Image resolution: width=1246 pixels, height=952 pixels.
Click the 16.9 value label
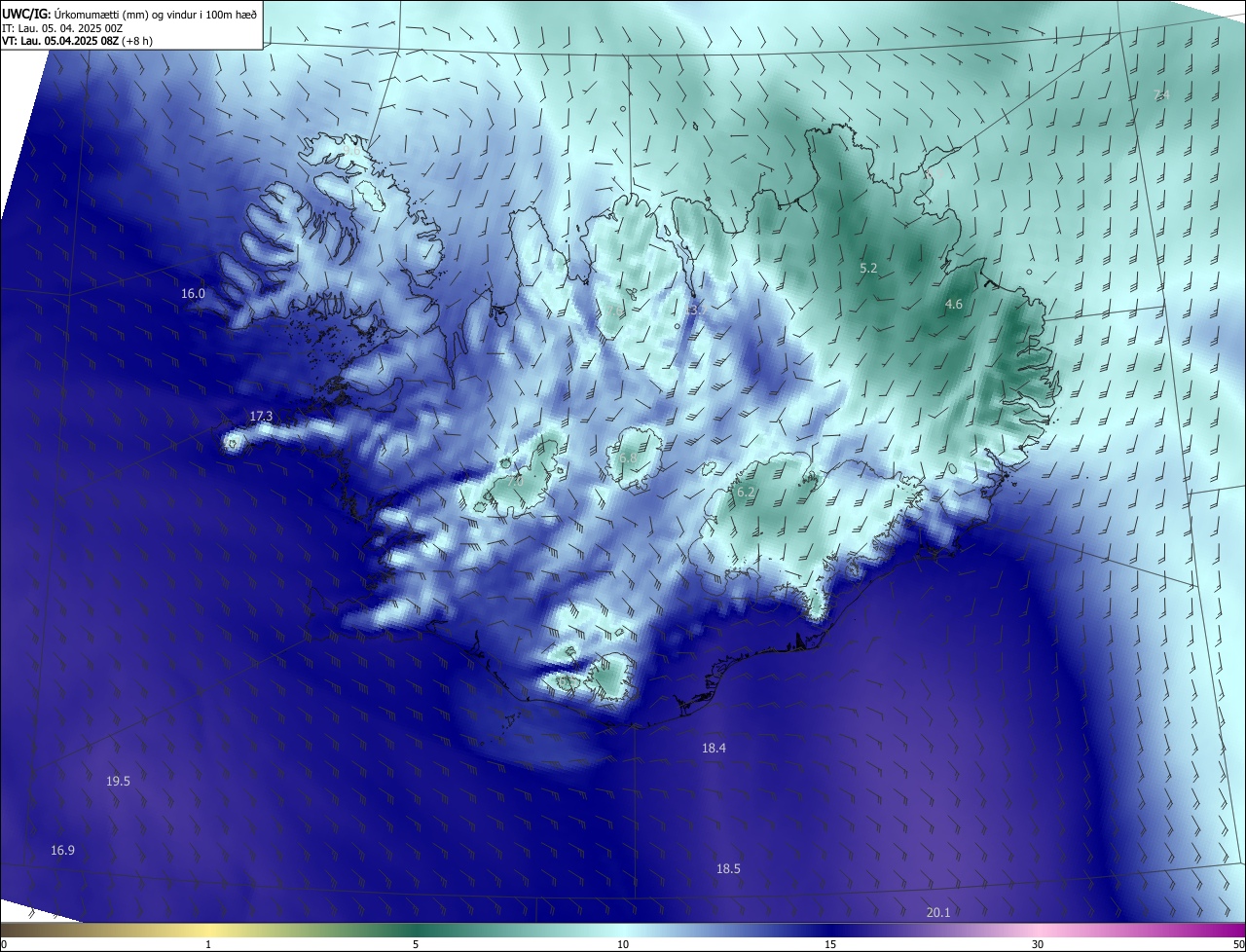coord(62,850)
